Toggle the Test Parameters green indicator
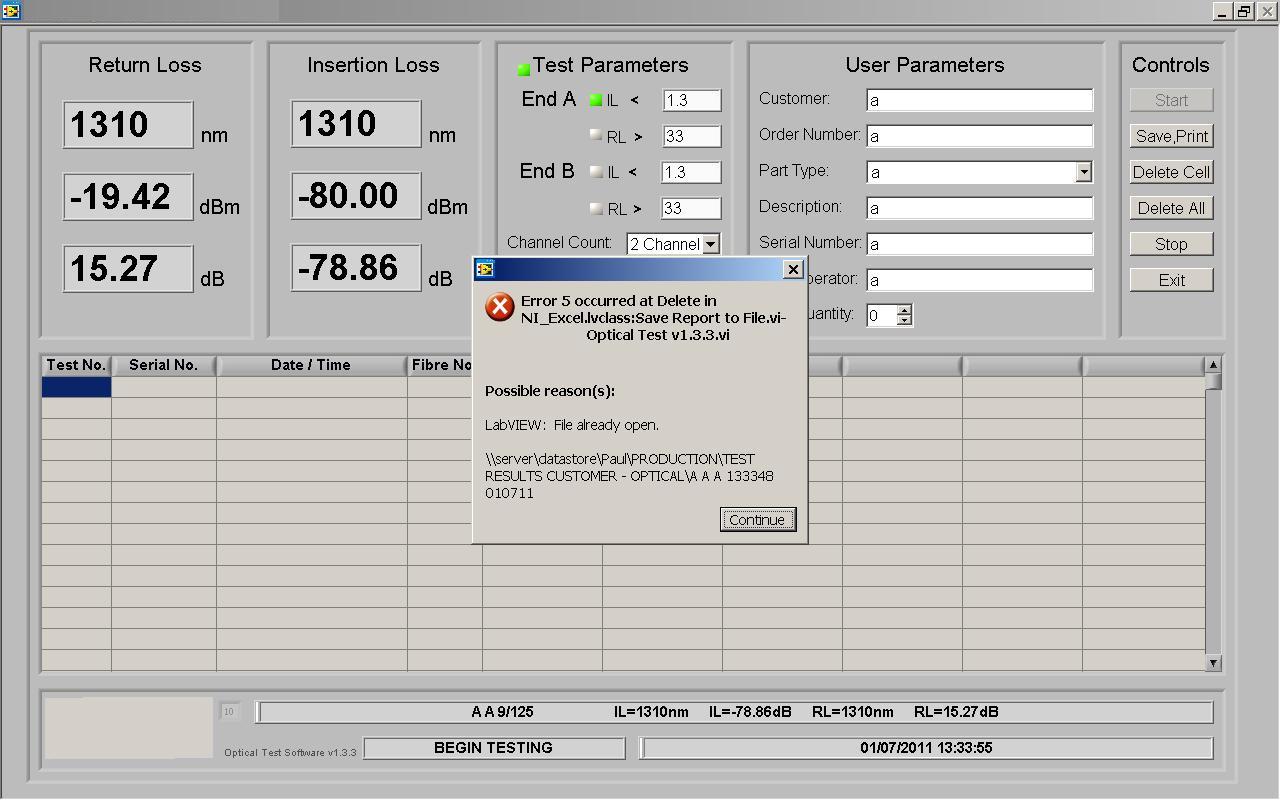The image size is (1280, 800). (523, 69)
